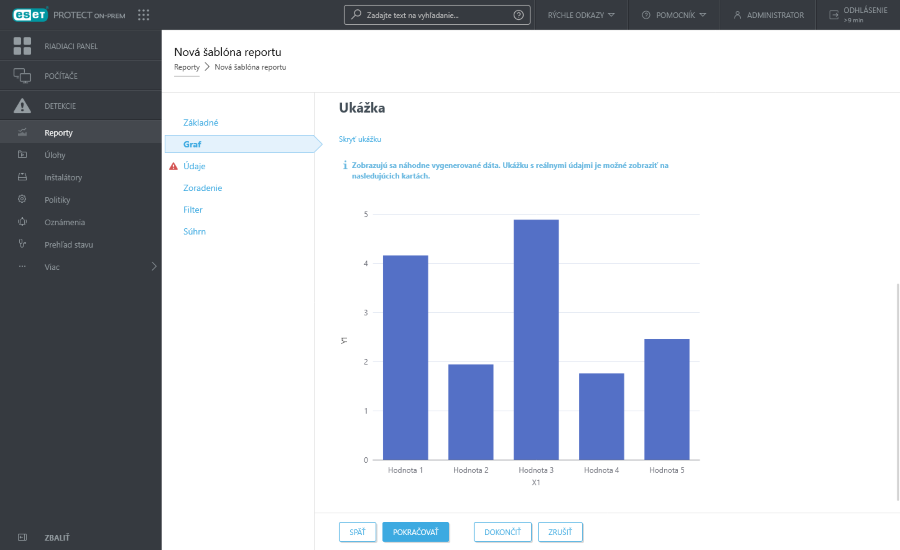Hide the preview via Skryť ukážku
The height and width of the screenshot is (550, 900).
click(x=360, y=139)
